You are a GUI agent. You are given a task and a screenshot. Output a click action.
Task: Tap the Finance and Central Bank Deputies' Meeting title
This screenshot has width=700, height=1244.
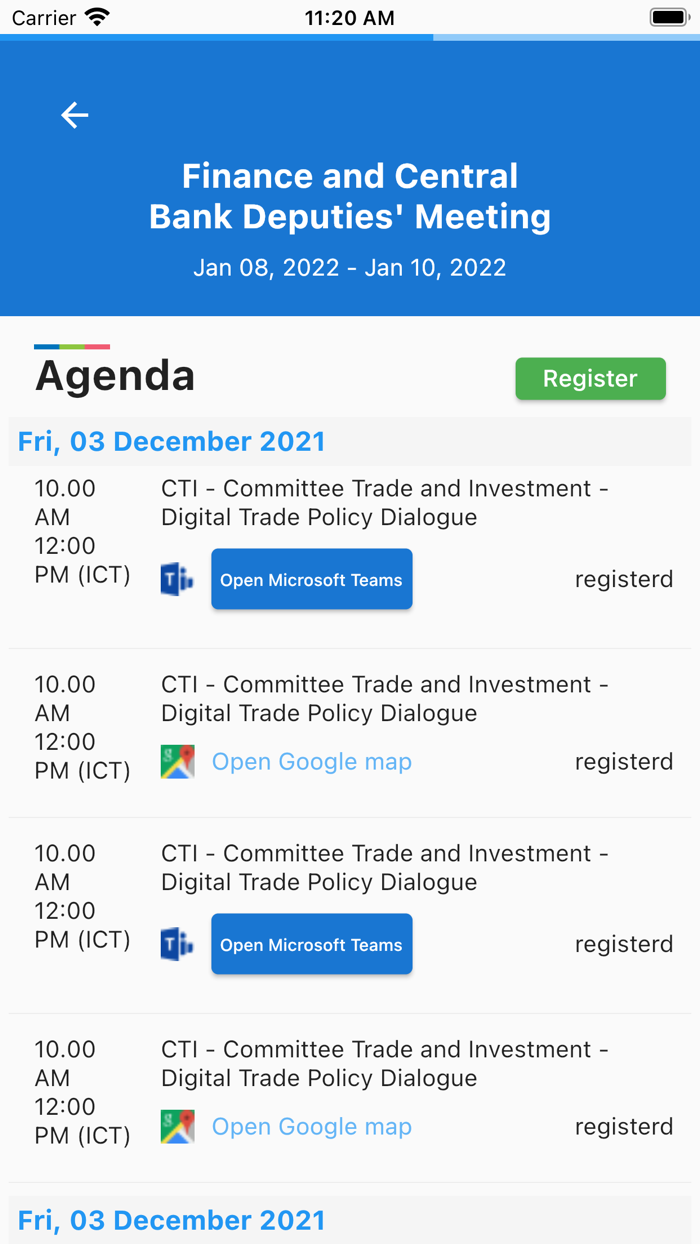tap(350, 196)
